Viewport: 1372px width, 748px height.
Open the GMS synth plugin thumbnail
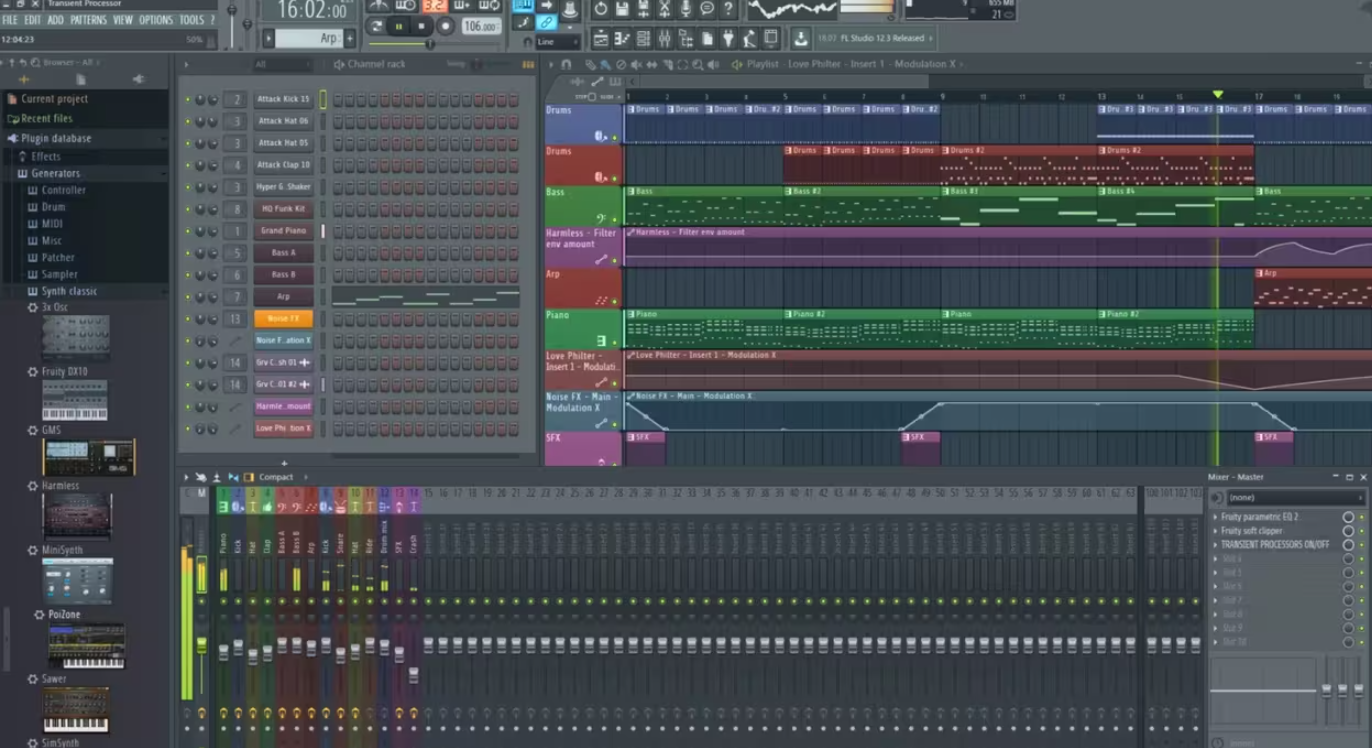(88, 457)
